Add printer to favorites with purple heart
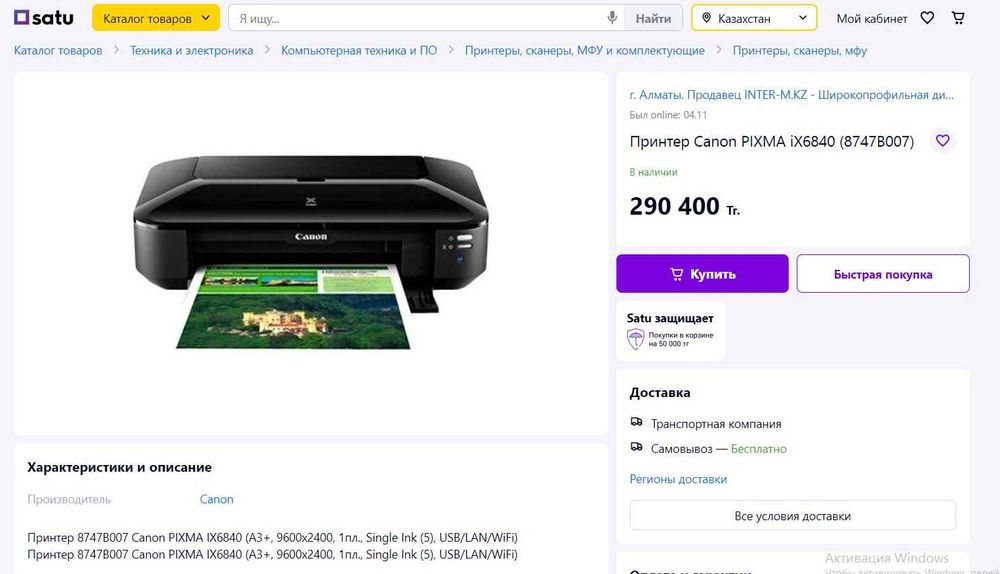 [x=943, y=140]
